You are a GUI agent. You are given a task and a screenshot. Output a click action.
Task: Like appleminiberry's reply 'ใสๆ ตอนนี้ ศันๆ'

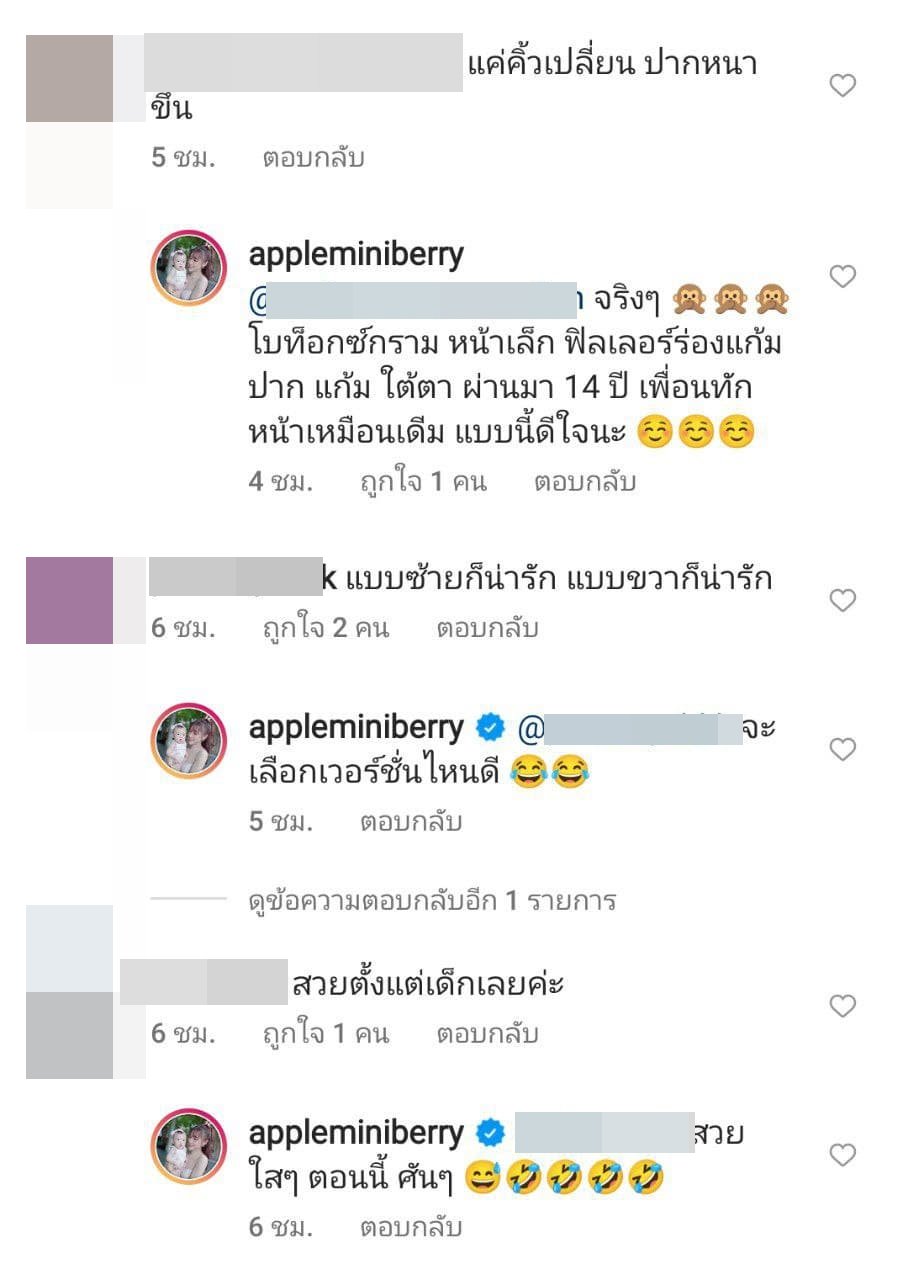(x=843, y=1155)
